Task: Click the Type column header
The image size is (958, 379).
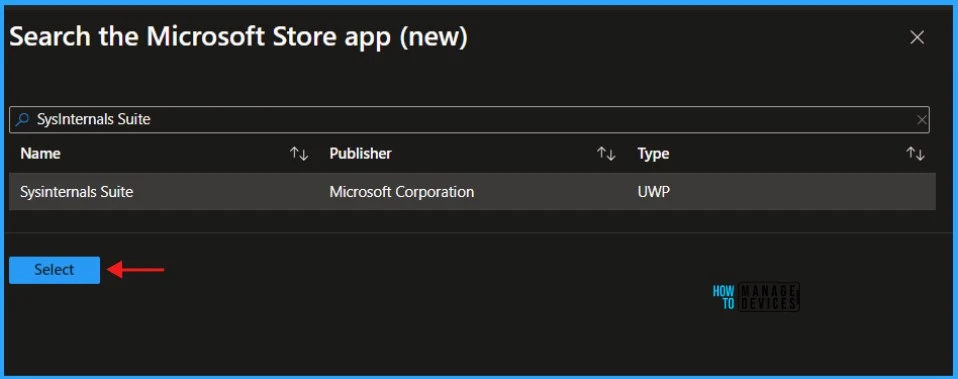Action: [x=653, y=154]
